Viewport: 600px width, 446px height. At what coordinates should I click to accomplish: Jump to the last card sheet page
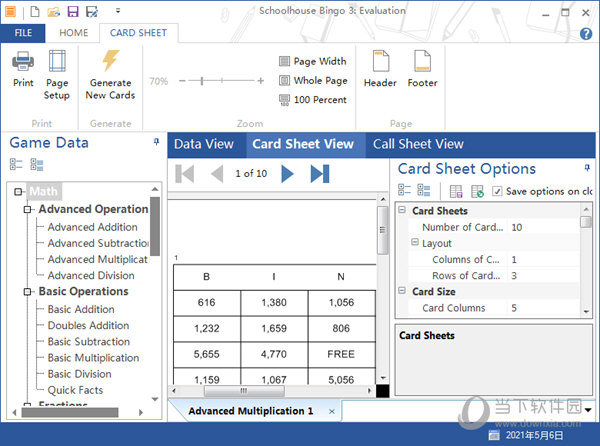click(320, 174)
